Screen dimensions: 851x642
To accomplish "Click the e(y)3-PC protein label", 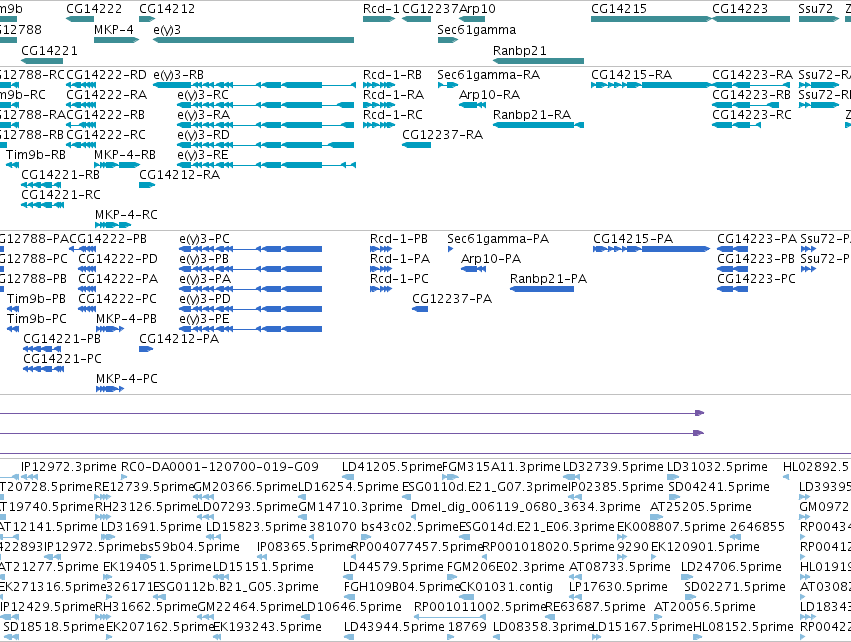I will point(205,239).
